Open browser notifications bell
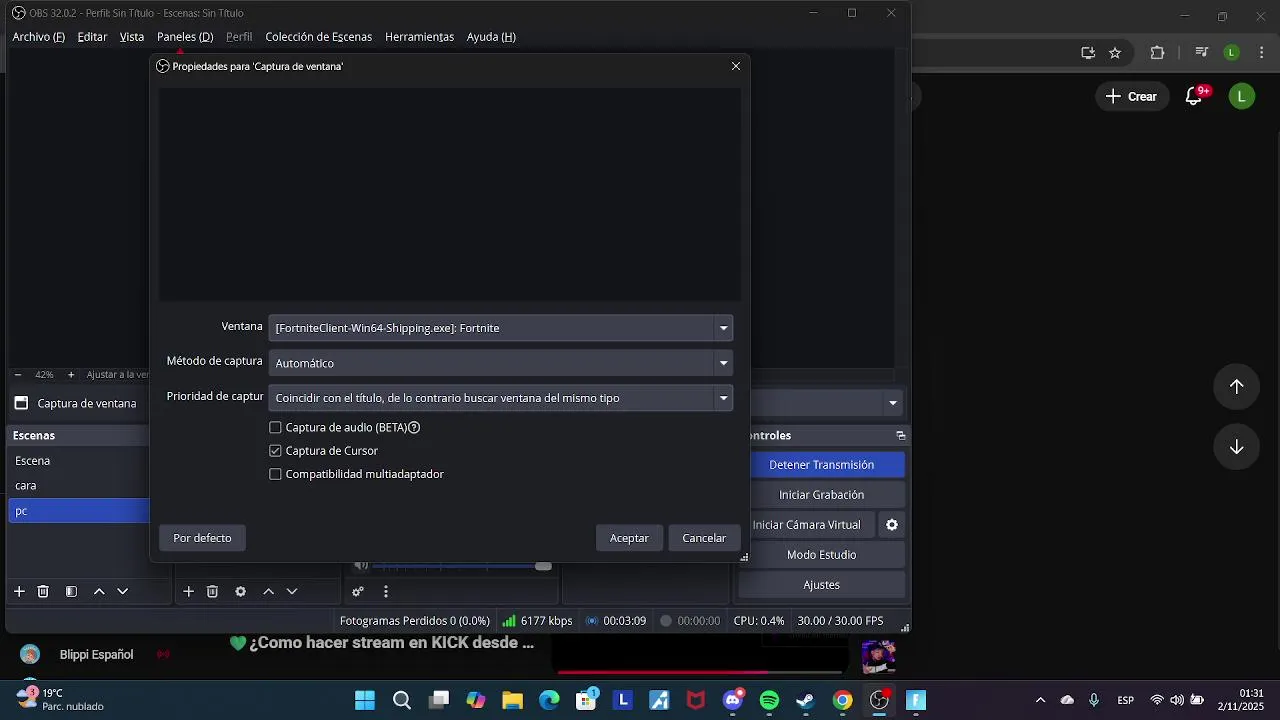1280x720 pixels. [1194, 96]
